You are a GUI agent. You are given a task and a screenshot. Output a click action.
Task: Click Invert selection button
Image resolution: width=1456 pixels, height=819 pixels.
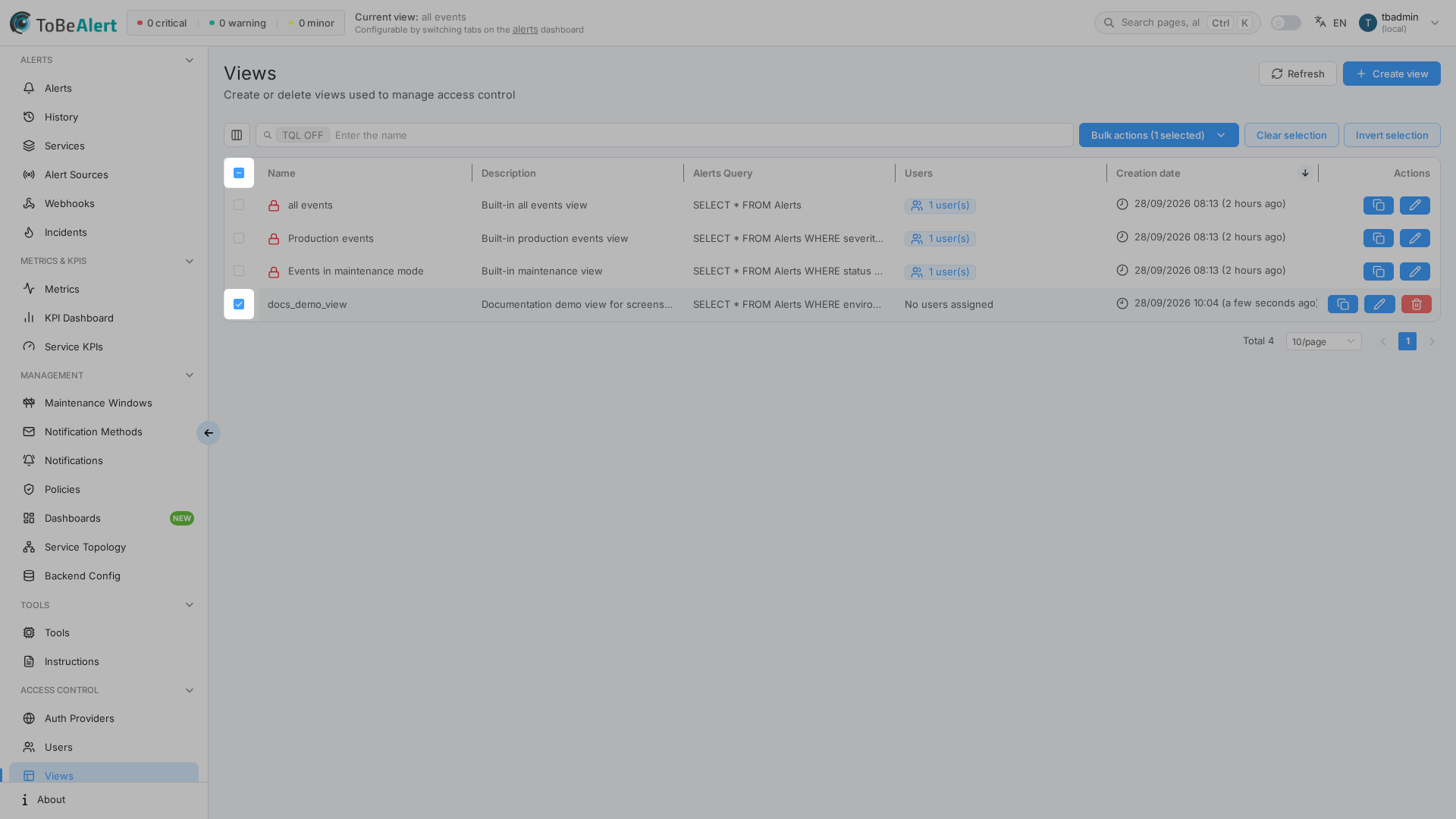point(1392,135)
